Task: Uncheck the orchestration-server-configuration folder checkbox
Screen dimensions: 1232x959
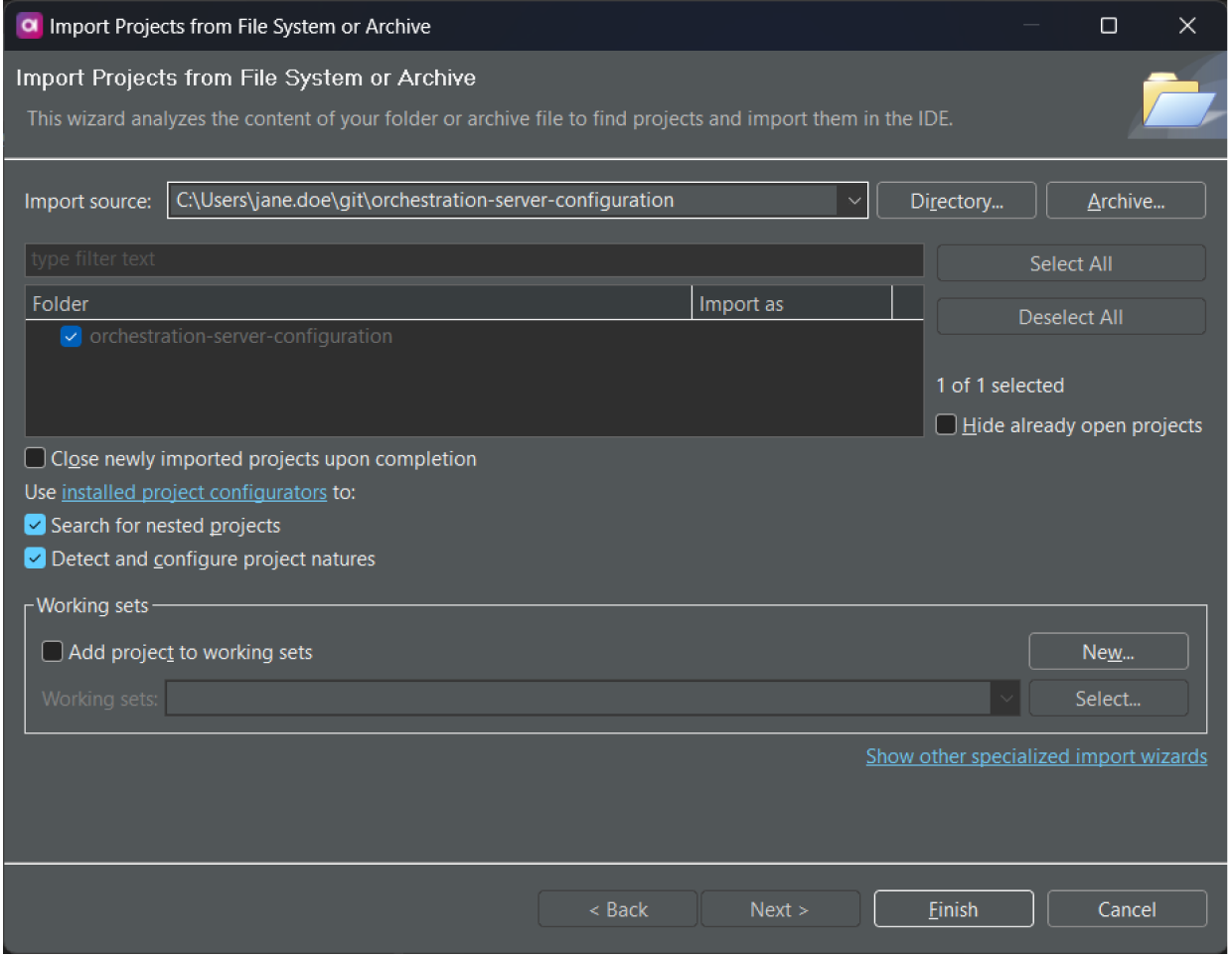Action: 71,337
